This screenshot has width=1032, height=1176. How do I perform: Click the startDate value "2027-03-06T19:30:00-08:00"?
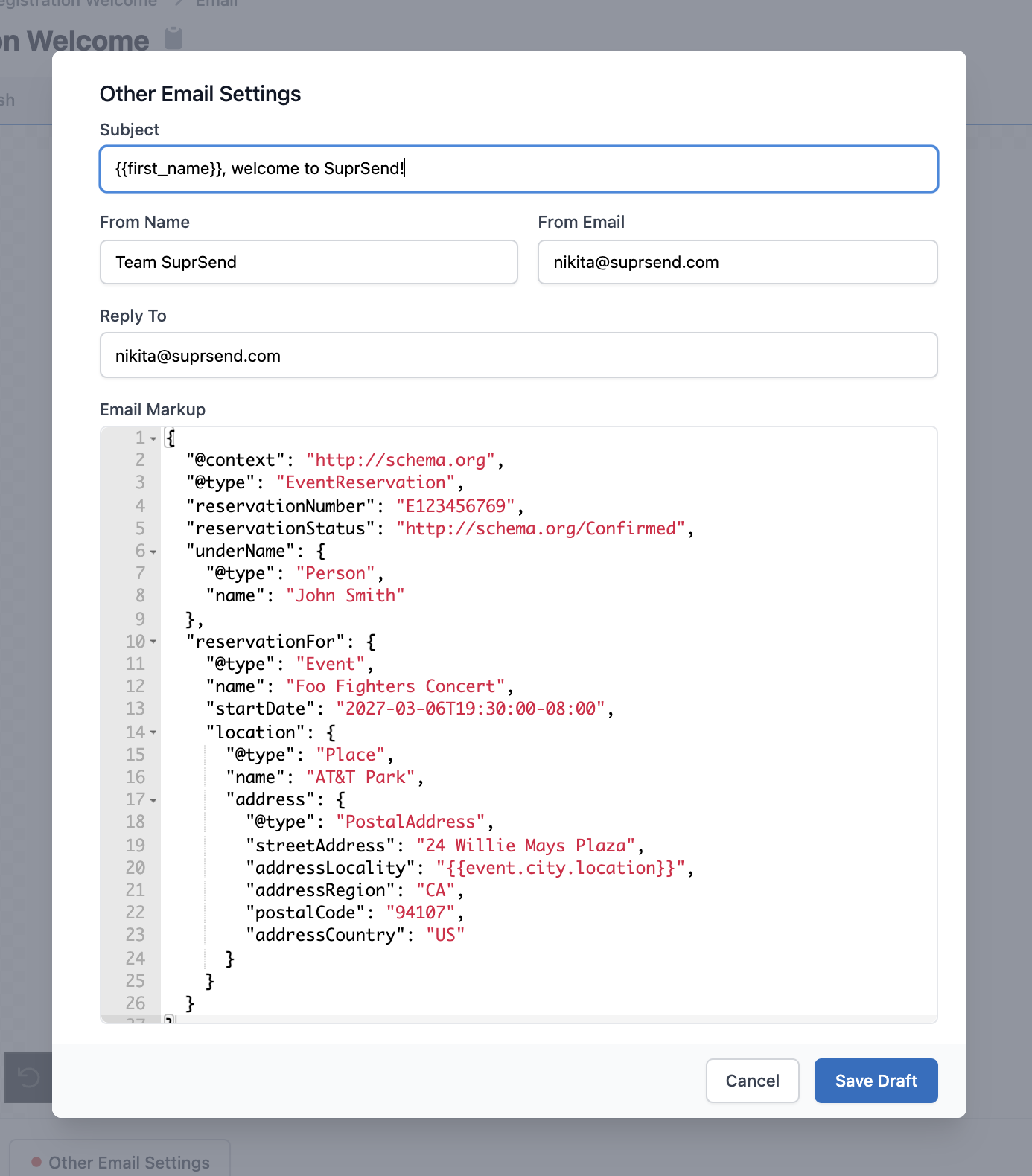click(x=471, y=709)
